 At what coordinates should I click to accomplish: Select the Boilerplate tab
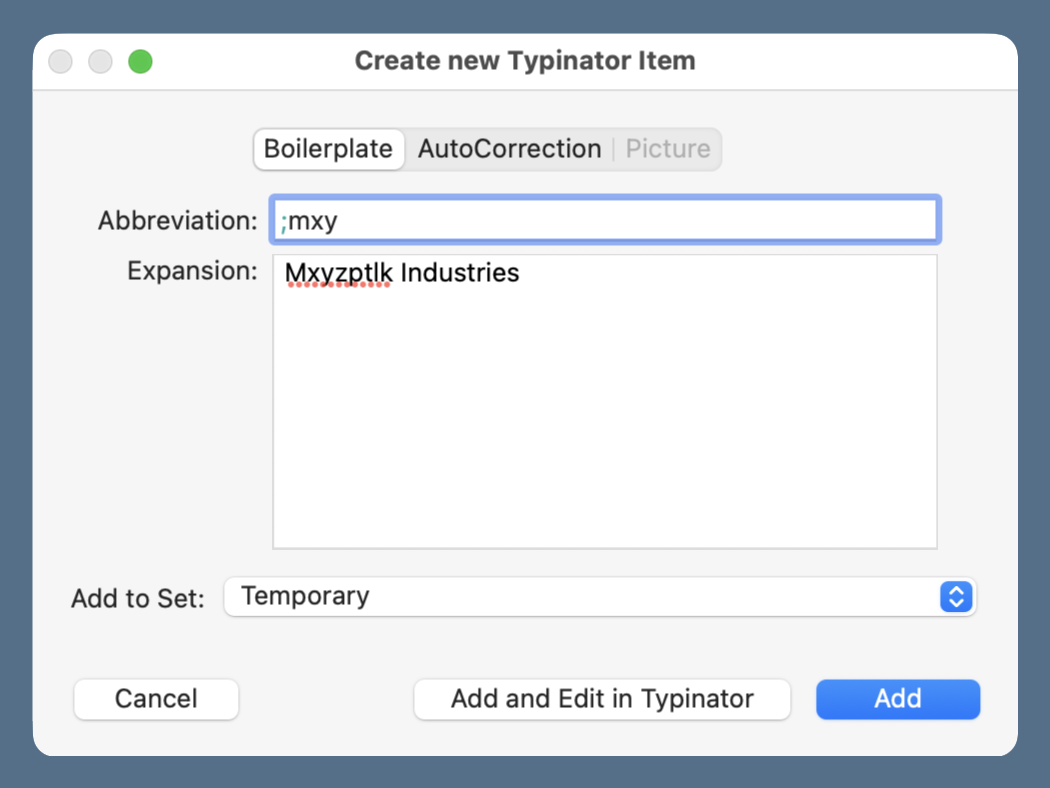point(328,148)
